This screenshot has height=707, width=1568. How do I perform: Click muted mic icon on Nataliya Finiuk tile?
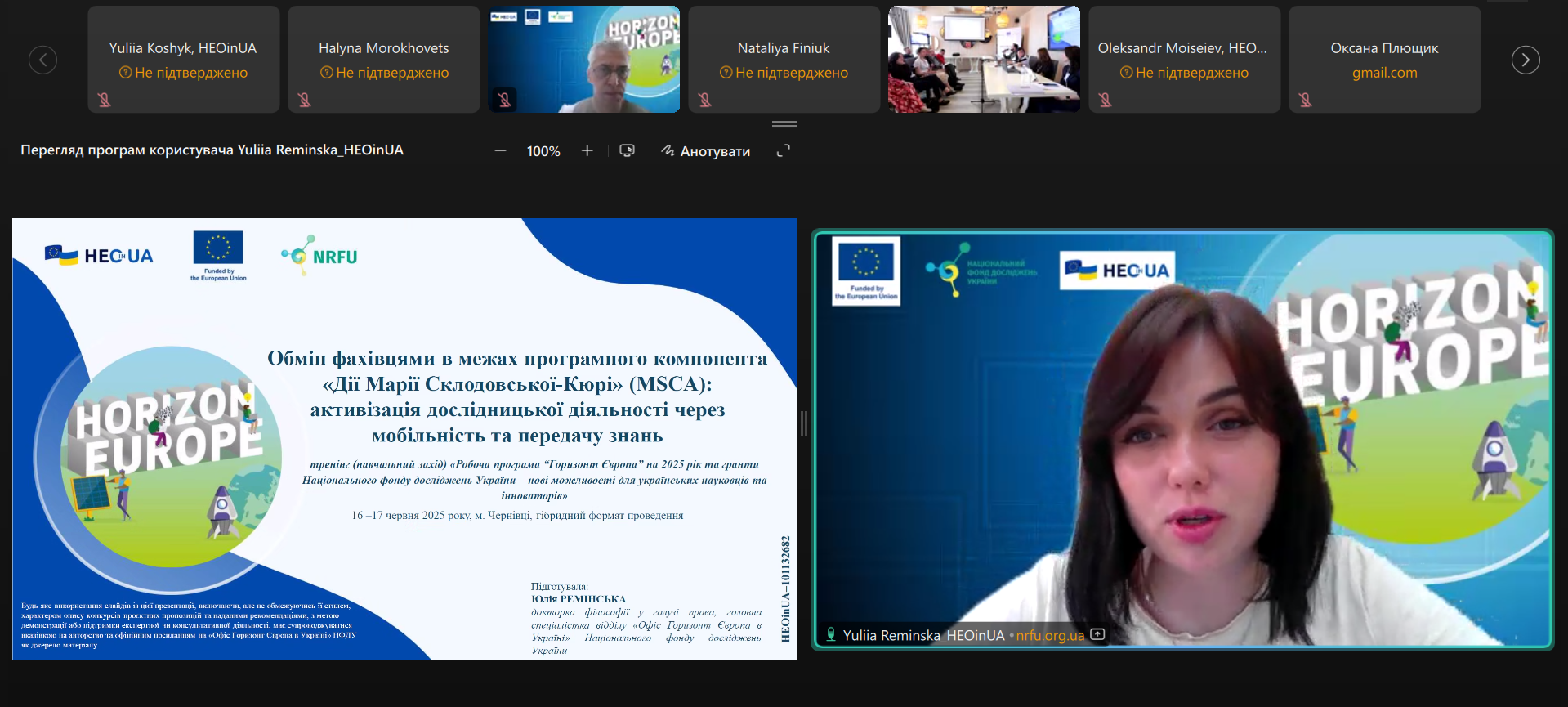(705, 100)
